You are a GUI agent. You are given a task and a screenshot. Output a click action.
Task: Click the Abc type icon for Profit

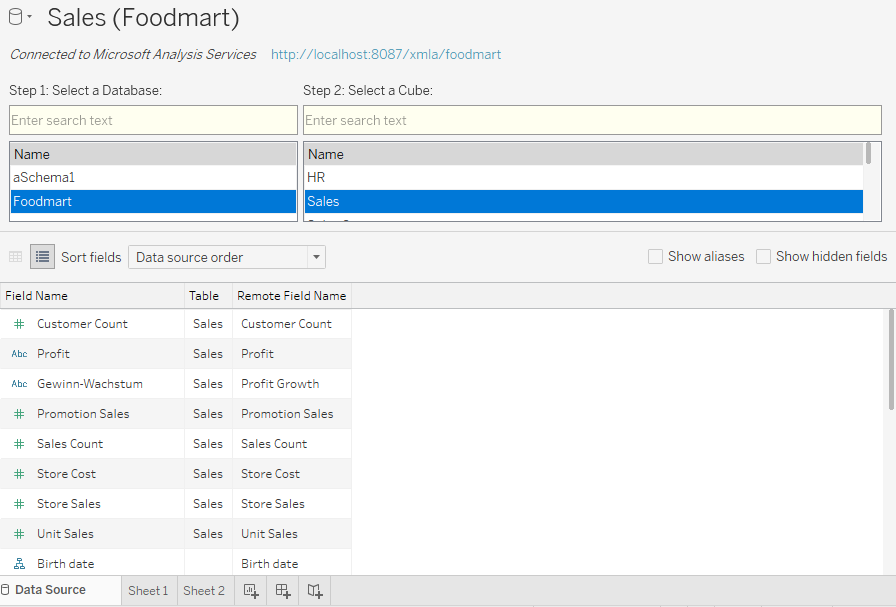(x=19, y=354)
